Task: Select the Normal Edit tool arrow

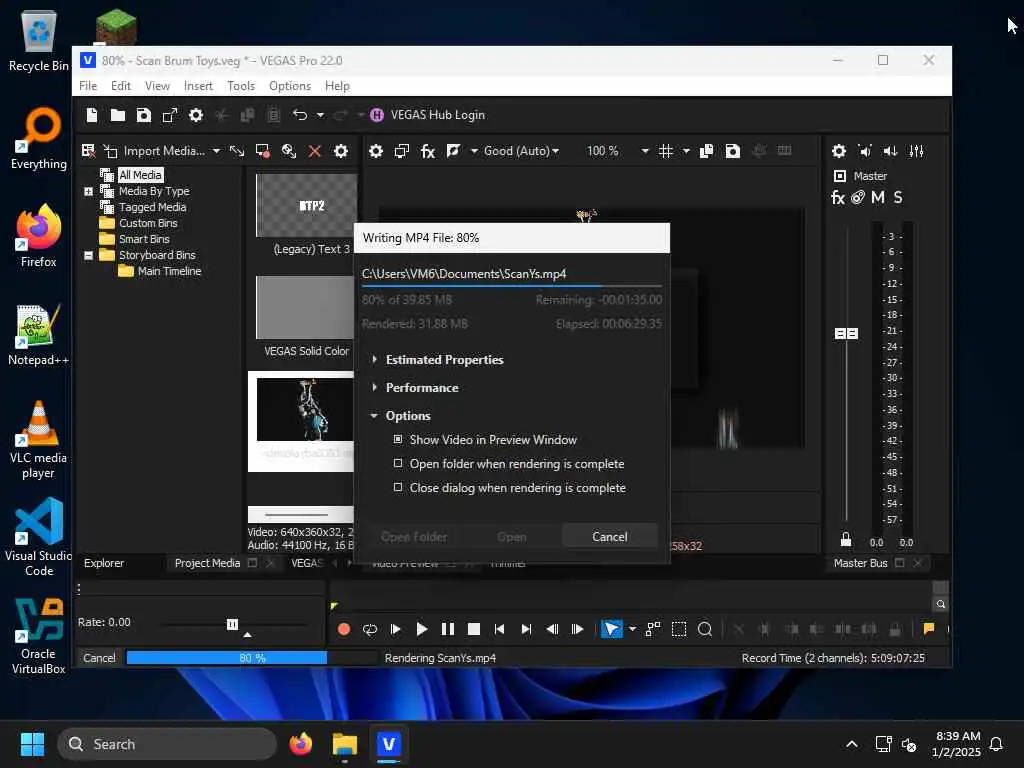Action: 612,629
